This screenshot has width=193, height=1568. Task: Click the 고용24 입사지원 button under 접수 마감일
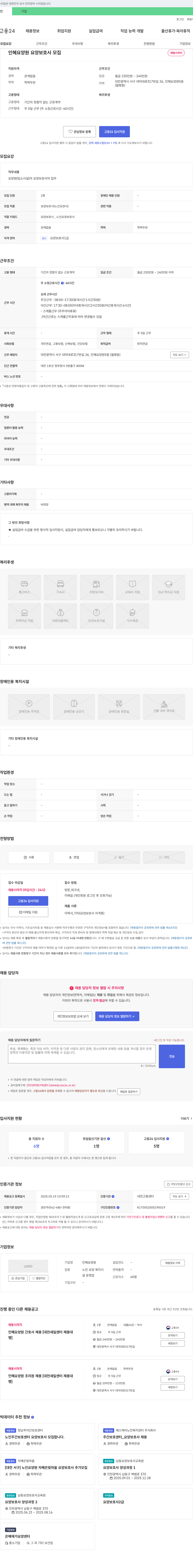pos(28,901)
